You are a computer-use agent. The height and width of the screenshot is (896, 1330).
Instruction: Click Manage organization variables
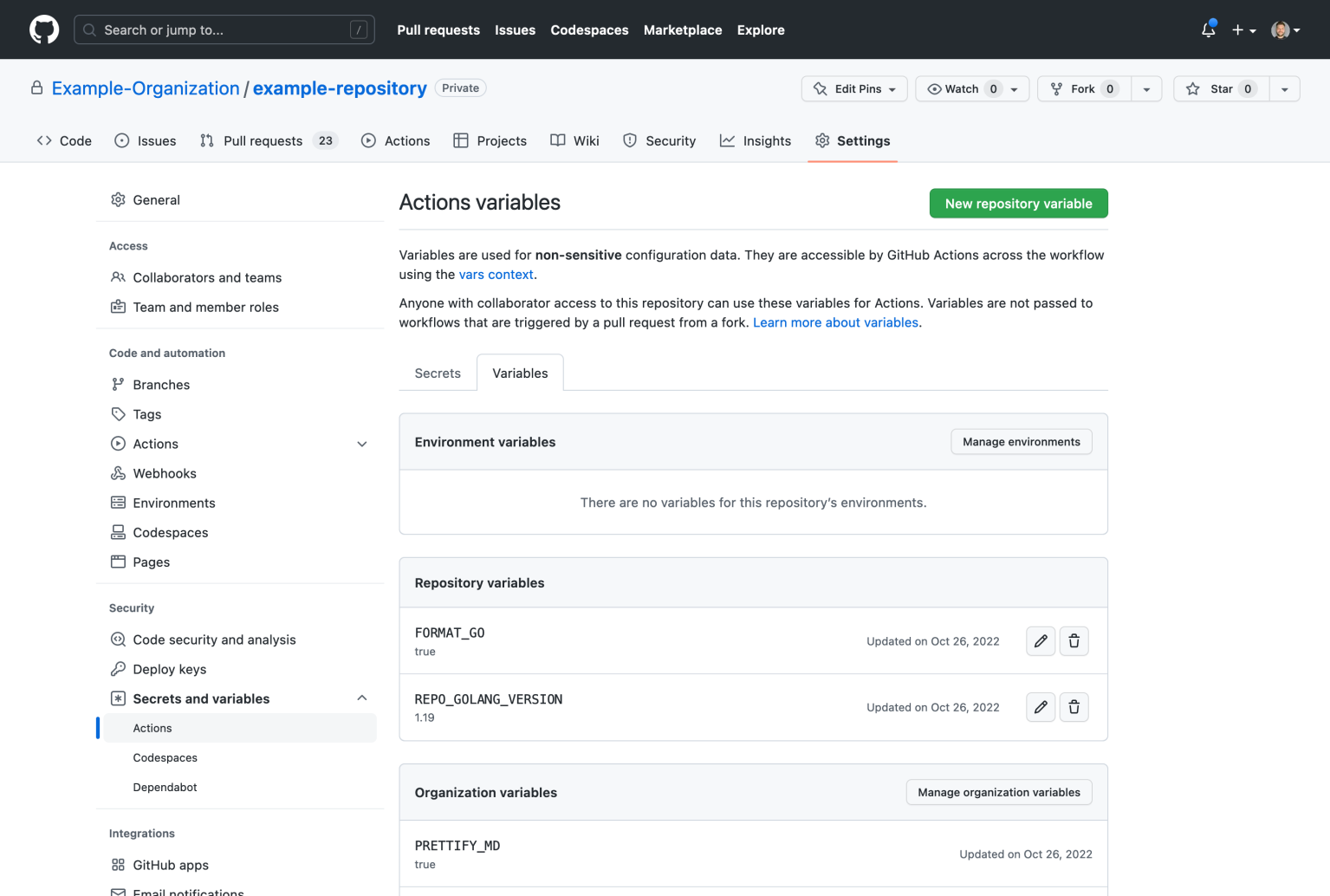(x=998, y=792)
